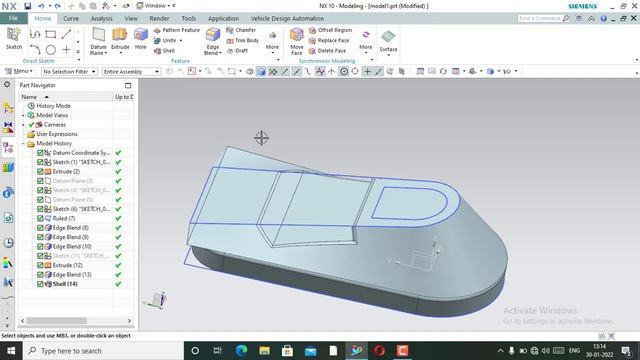Viewport: 640px width, 360px height.
Task: Switch to the Curve tab
Action: click(x=71, y=18)
